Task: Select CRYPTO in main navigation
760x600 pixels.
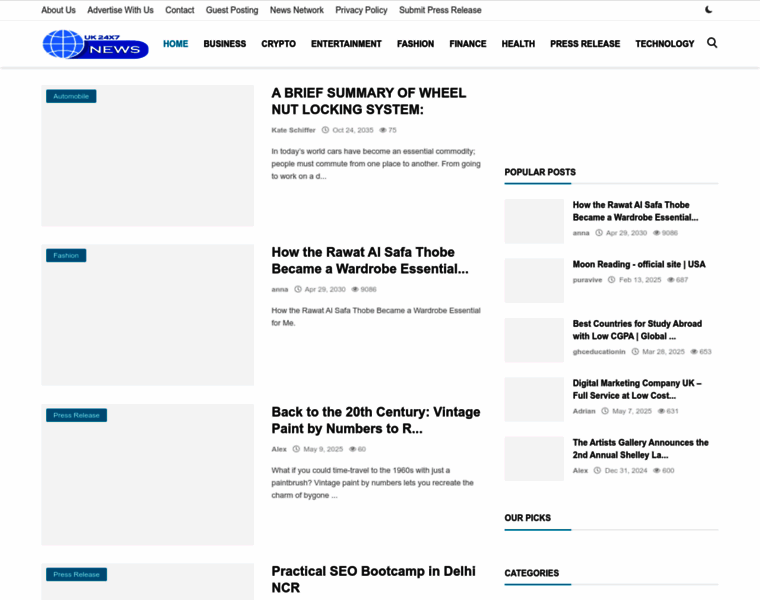Action: 278,44
